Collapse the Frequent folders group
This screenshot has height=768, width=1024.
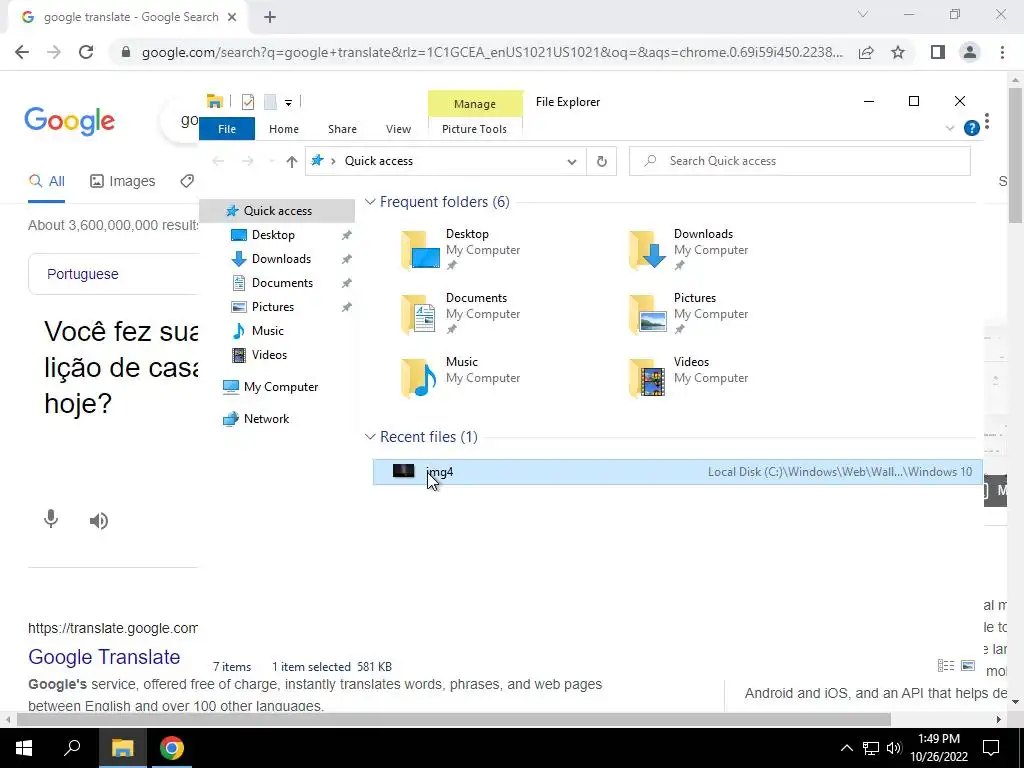(x=370, y=202)
